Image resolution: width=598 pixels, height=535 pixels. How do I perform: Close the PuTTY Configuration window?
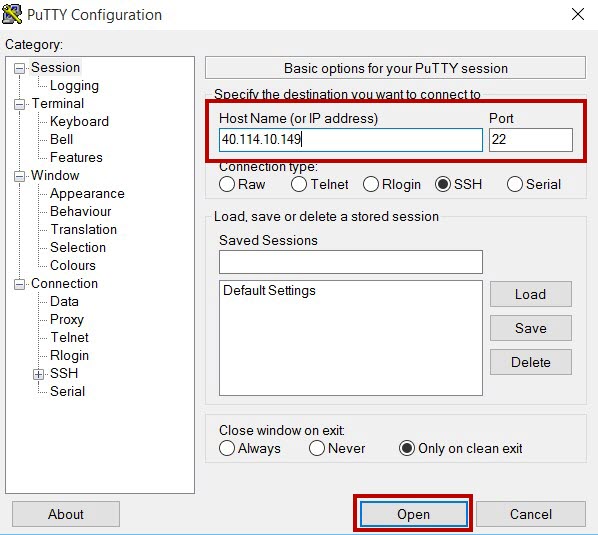point(578,14)
